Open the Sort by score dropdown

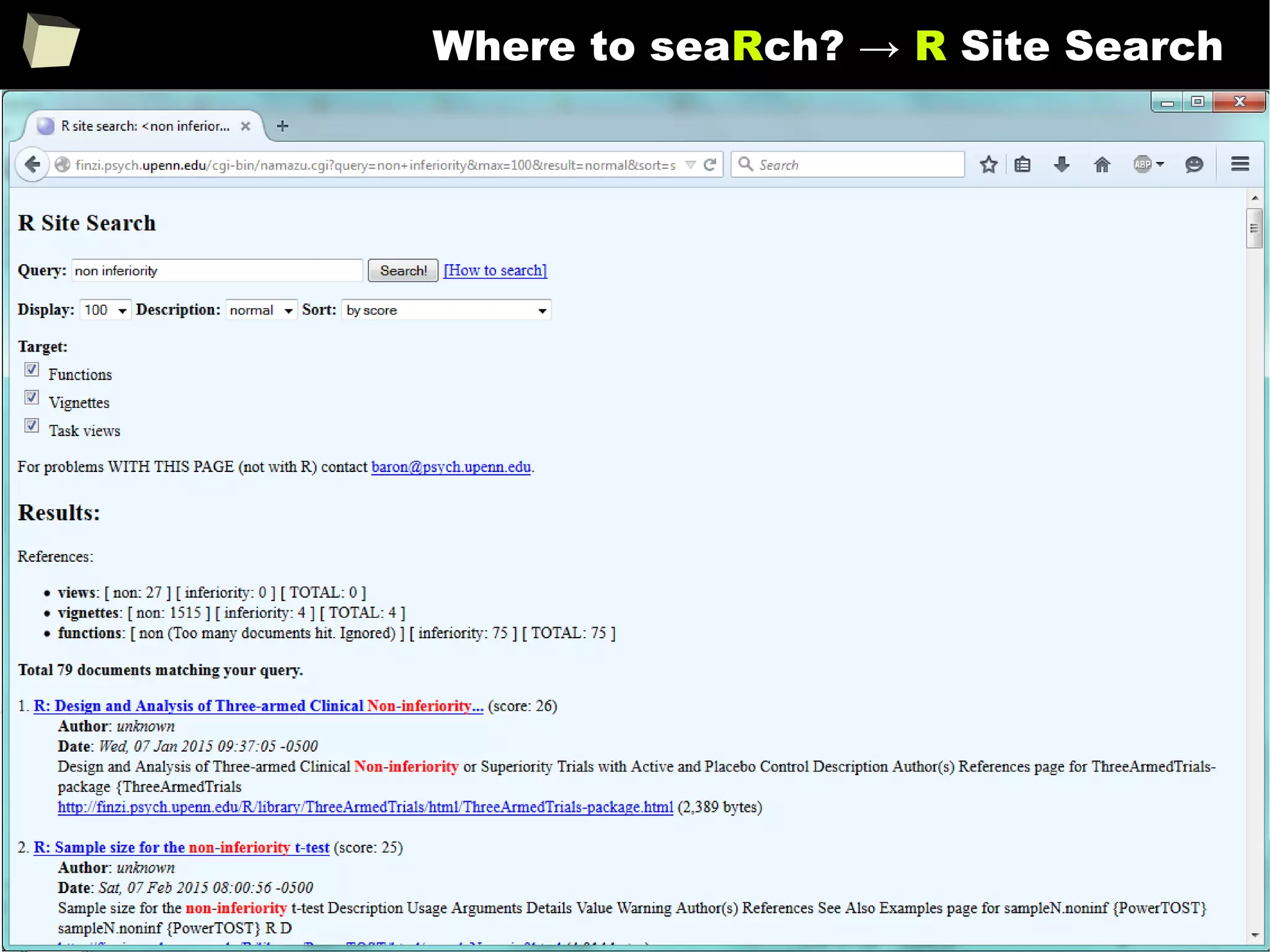coord(446,309)
